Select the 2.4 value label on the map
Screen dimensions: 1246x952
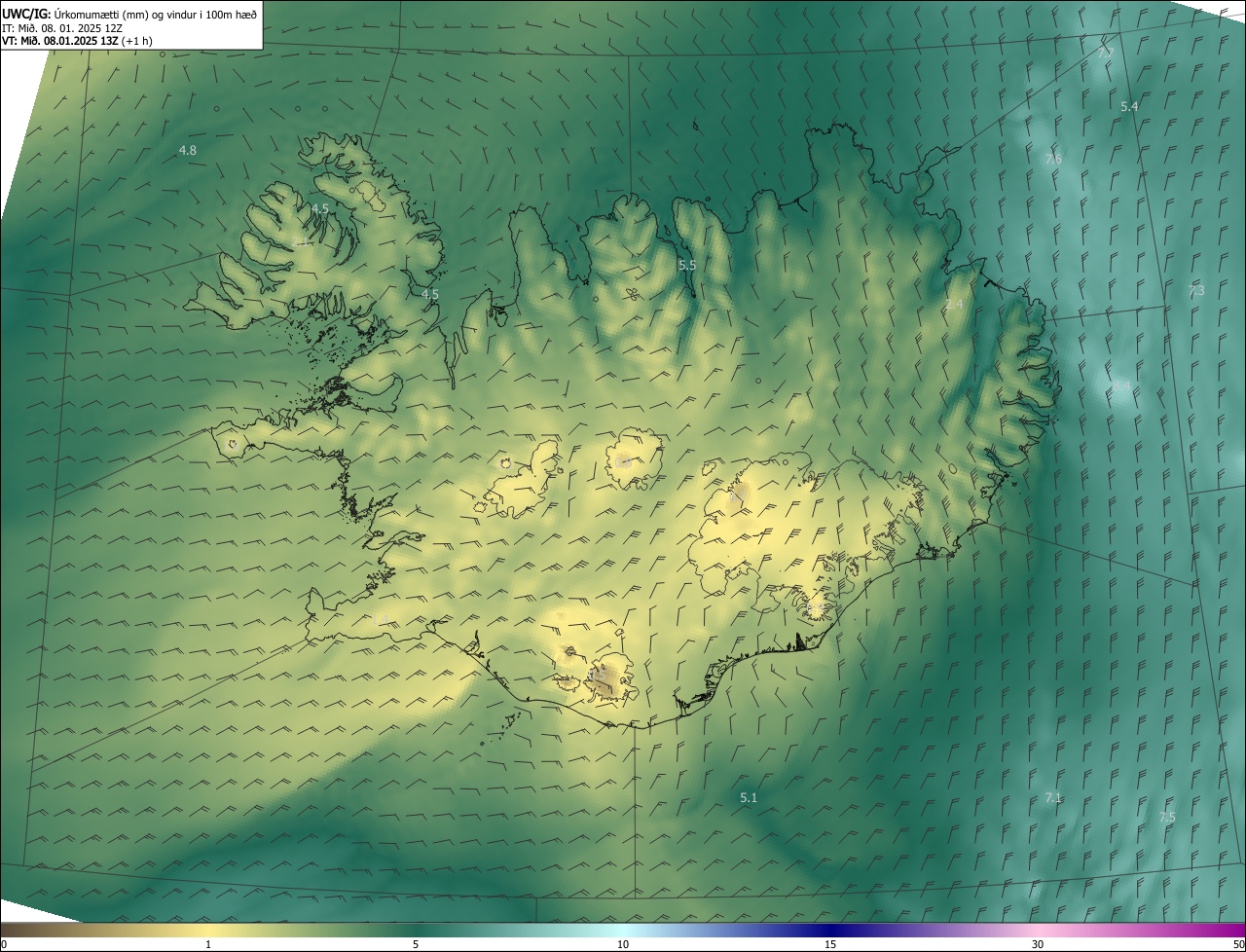tap(954, 305)
